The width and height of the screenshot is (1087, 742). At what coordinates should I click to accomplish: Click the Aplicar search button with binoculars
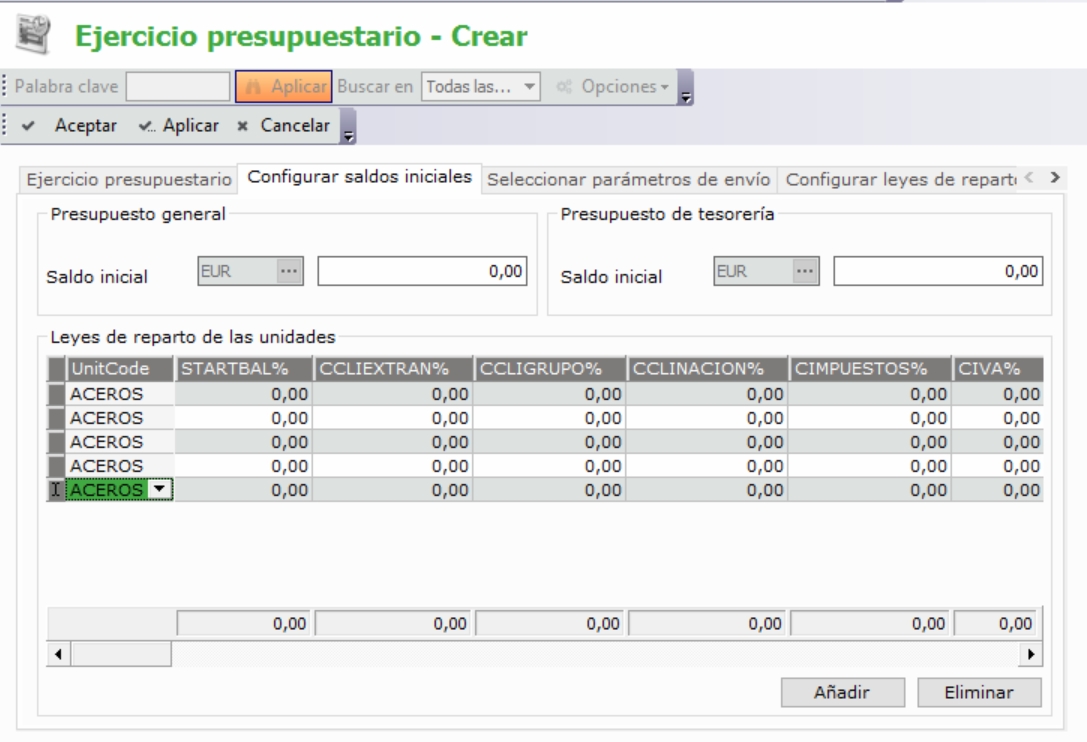tap(283, 87)
